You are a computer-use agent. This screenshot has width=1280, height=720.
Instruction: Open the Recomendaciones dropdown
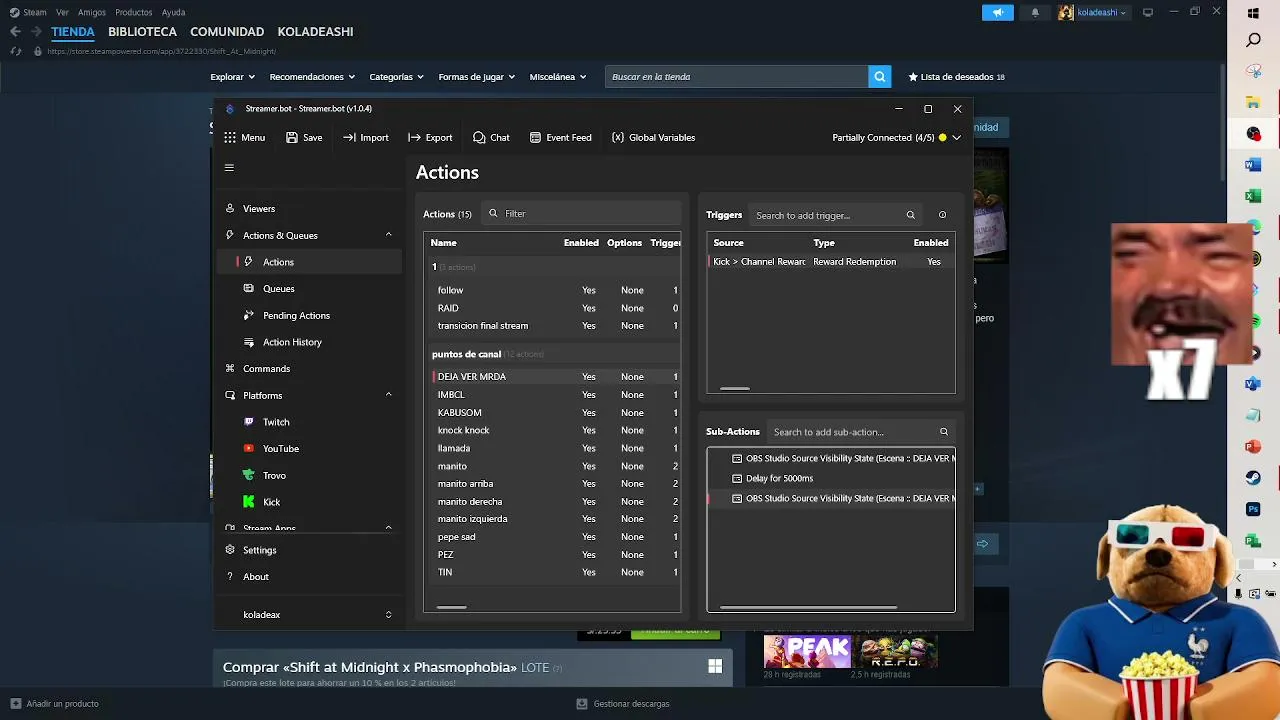312,77
